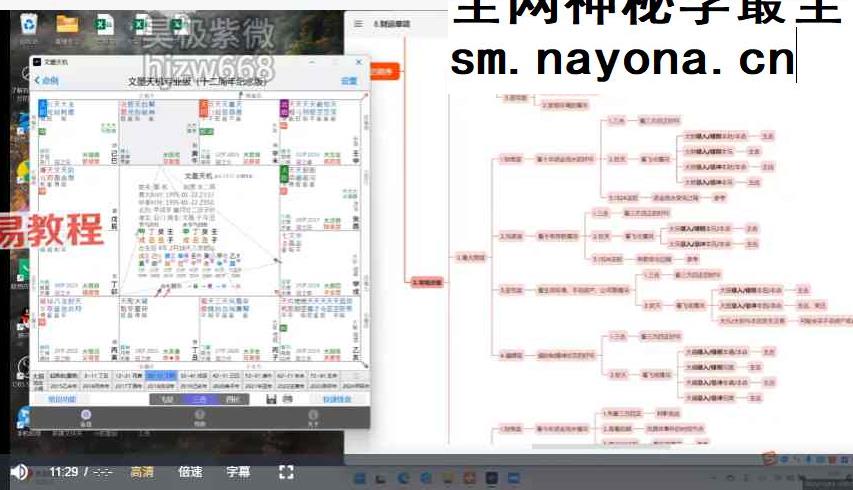Image resolution: width=853 pixels, height=490 pixels.
Task: Click the Windows Start button on the taskbar
Action: pos(360,479)
